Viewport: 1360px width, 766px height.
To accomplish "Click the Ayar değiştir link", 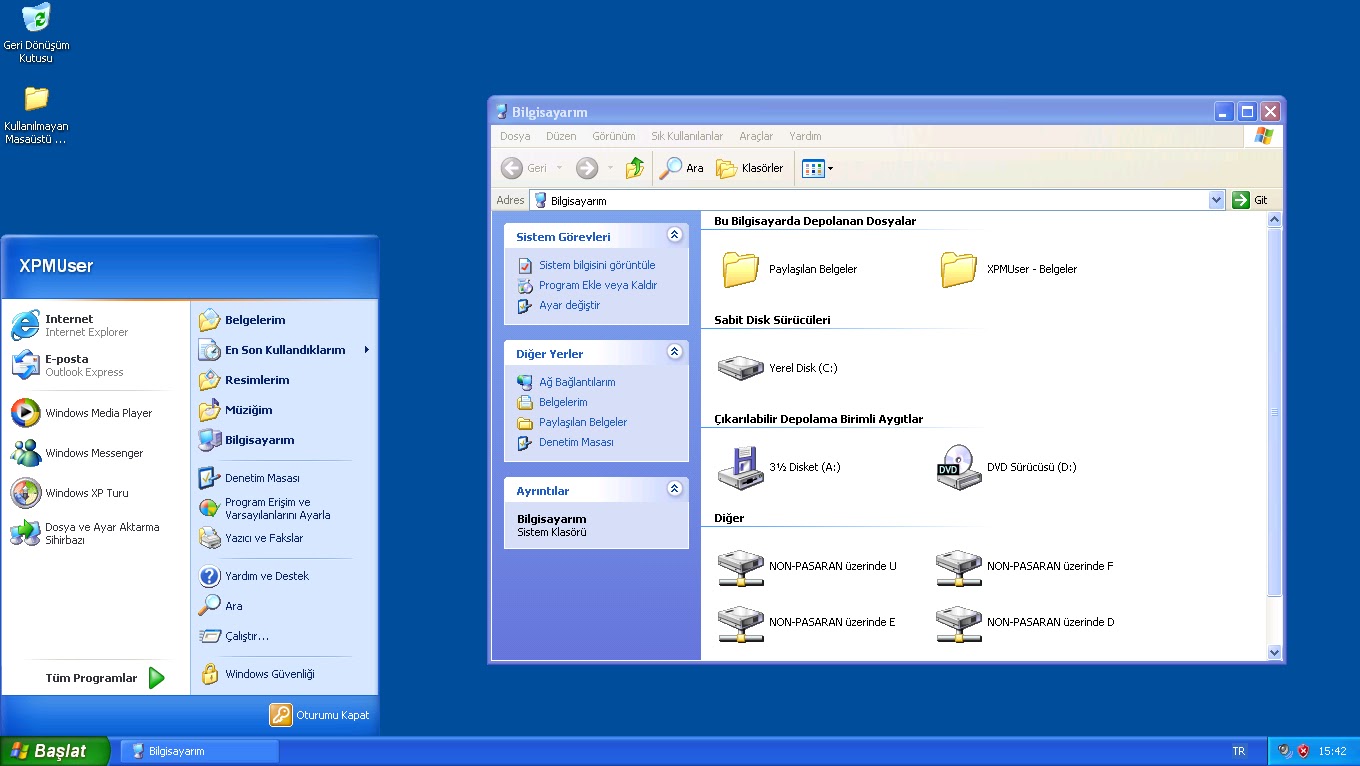I will [569, 305].
